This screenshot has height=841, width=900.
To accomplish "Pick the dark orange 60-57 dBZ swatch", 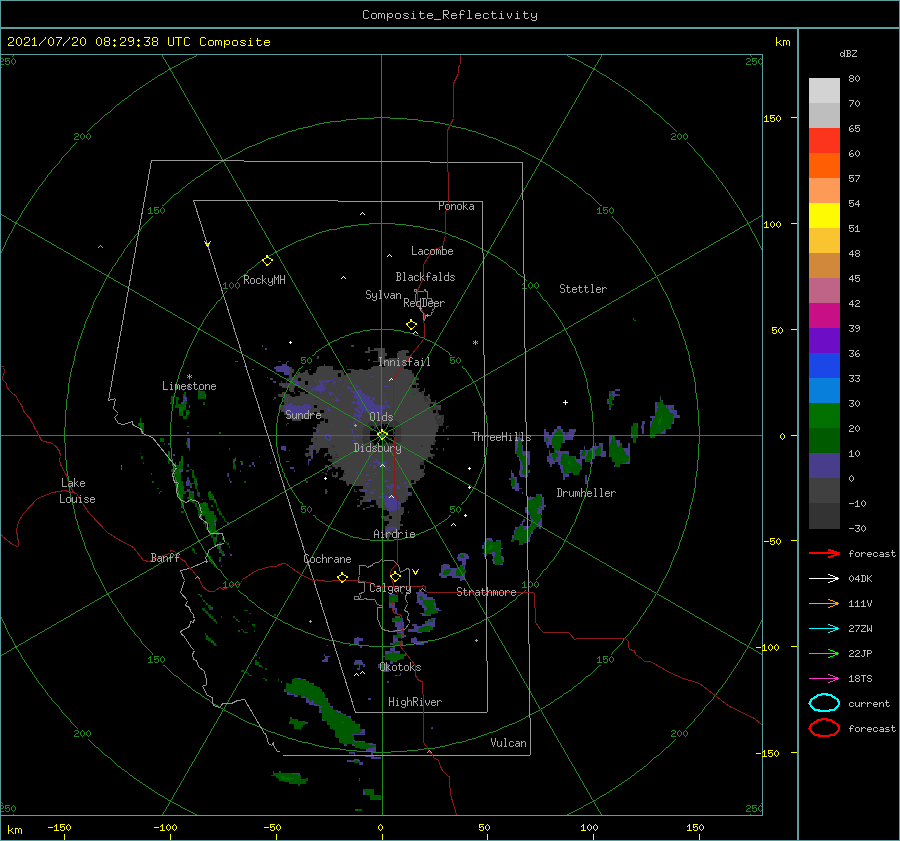I will [x=824, y=166].
